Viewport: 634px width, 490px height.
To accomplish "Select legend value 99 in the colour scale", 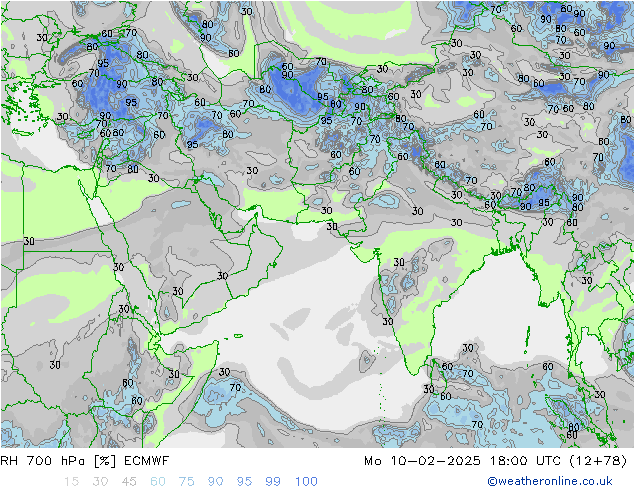I will pos(273,482).
